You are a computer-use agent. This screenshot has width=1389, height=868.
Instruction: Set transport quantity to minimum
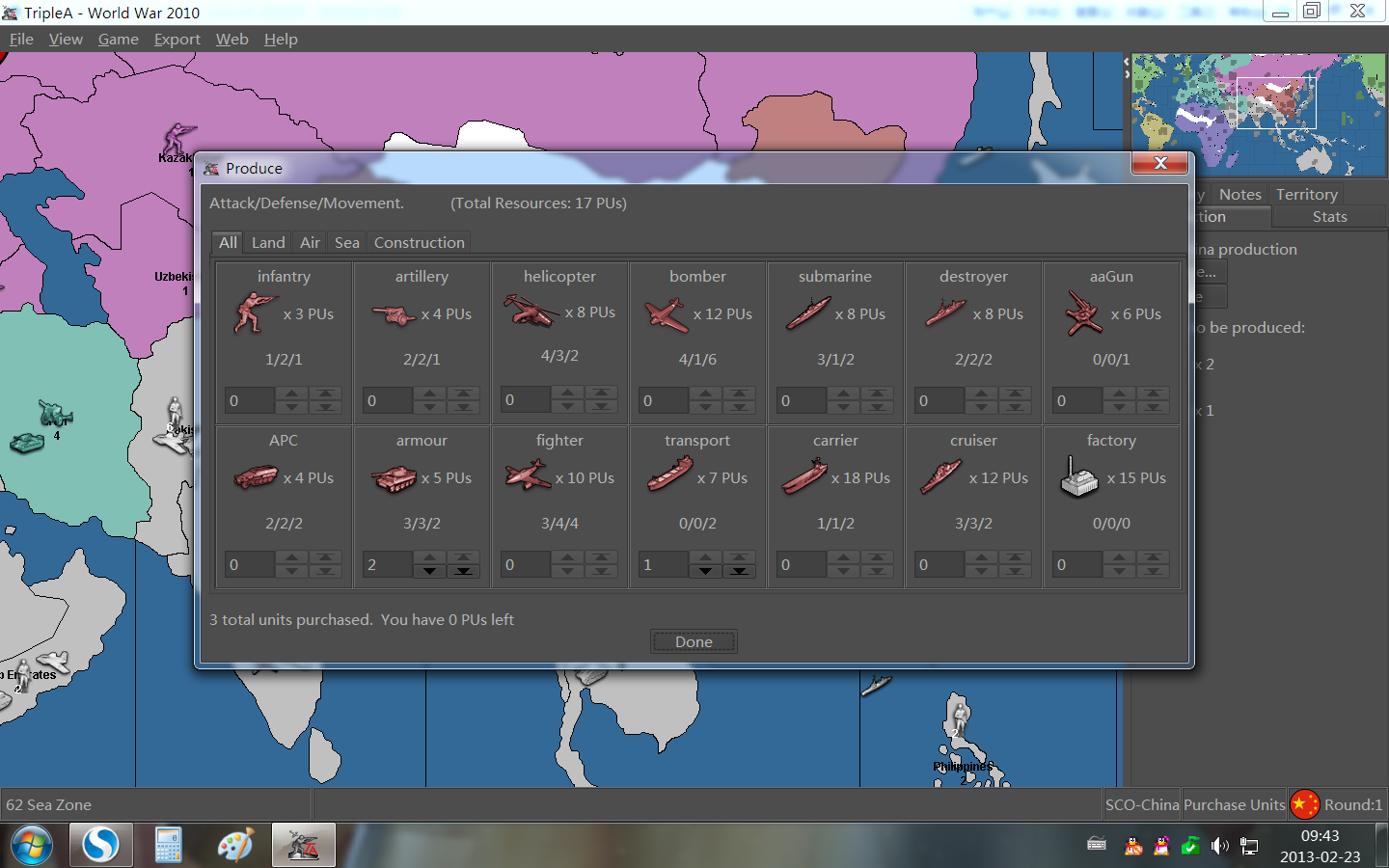coord(740,571)
